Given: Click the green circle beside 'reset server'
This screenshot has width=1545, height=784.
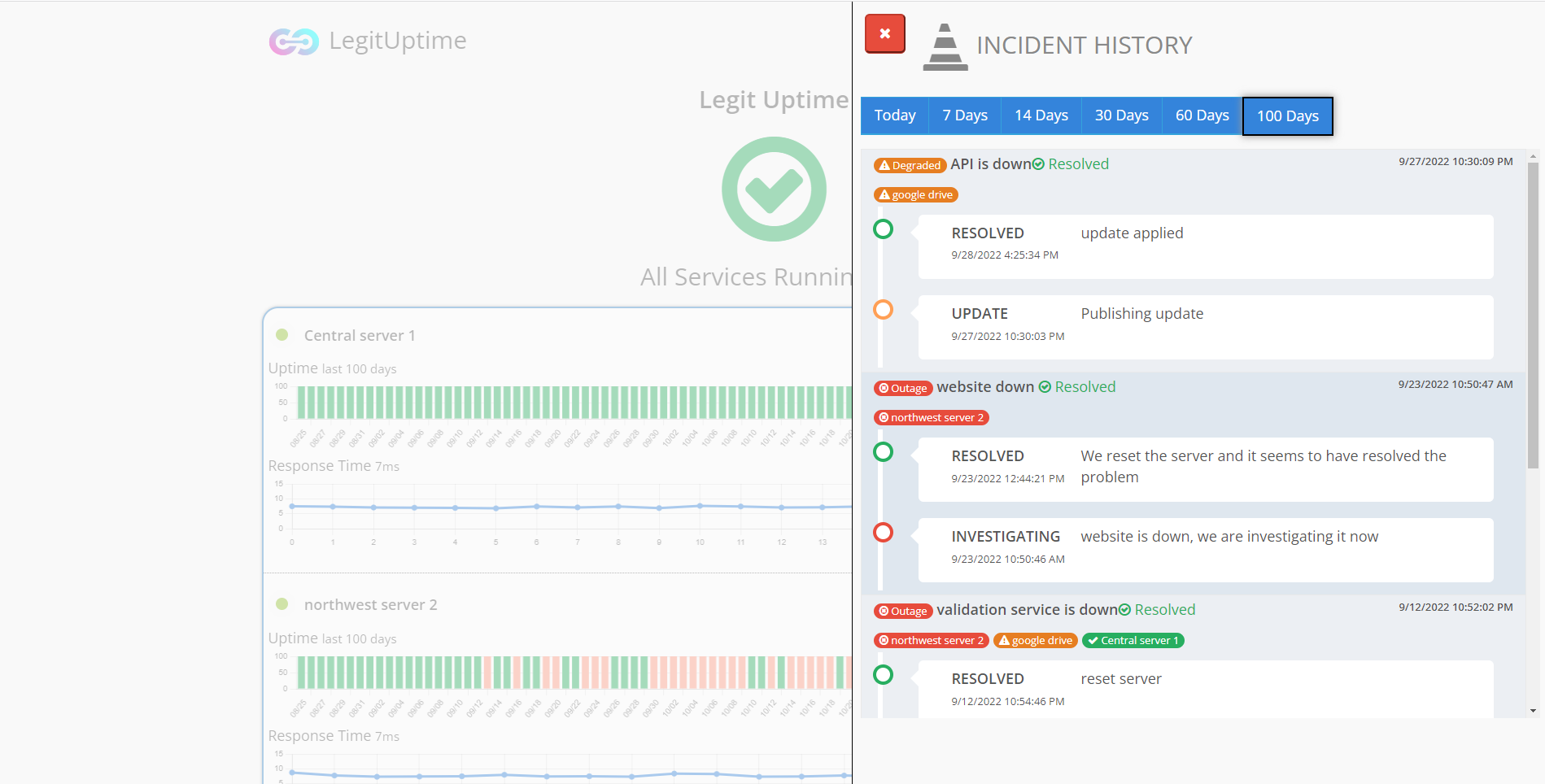Looking at the screenshot, I should click(883, 675).
